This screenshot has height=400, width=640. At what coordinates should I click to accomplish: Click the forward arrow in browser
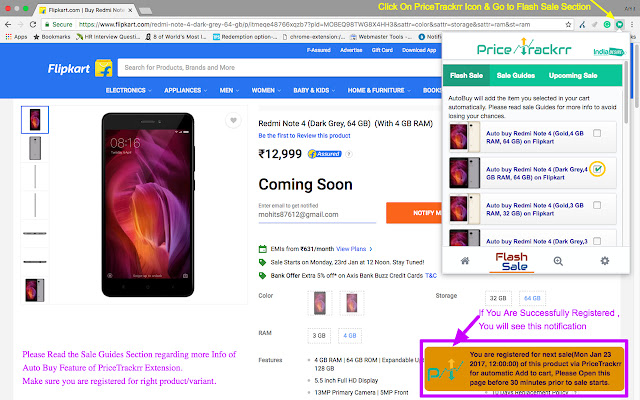20,24
